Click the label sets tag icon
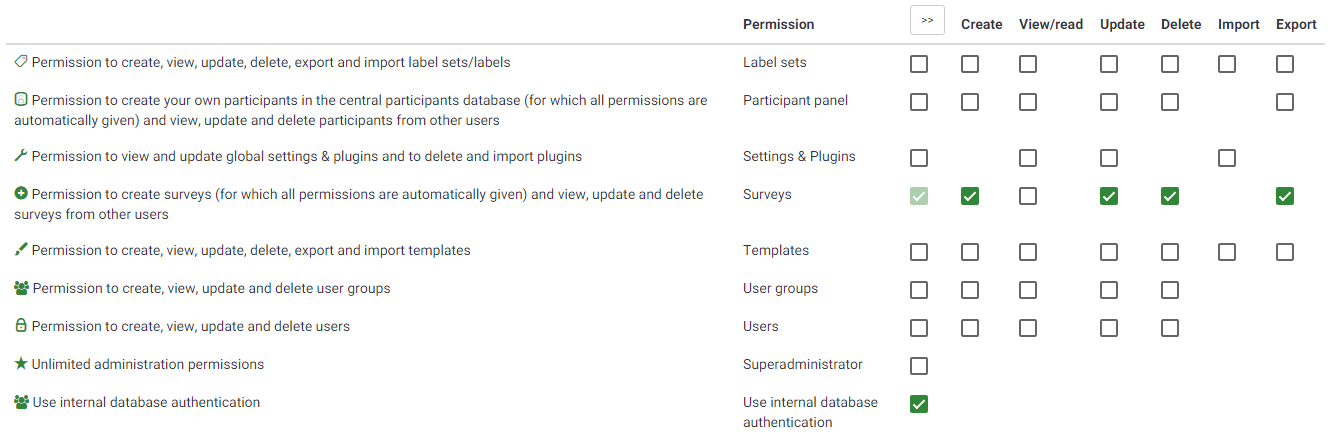The width and height of the screenshot is (1328, 435). point(21,62)
